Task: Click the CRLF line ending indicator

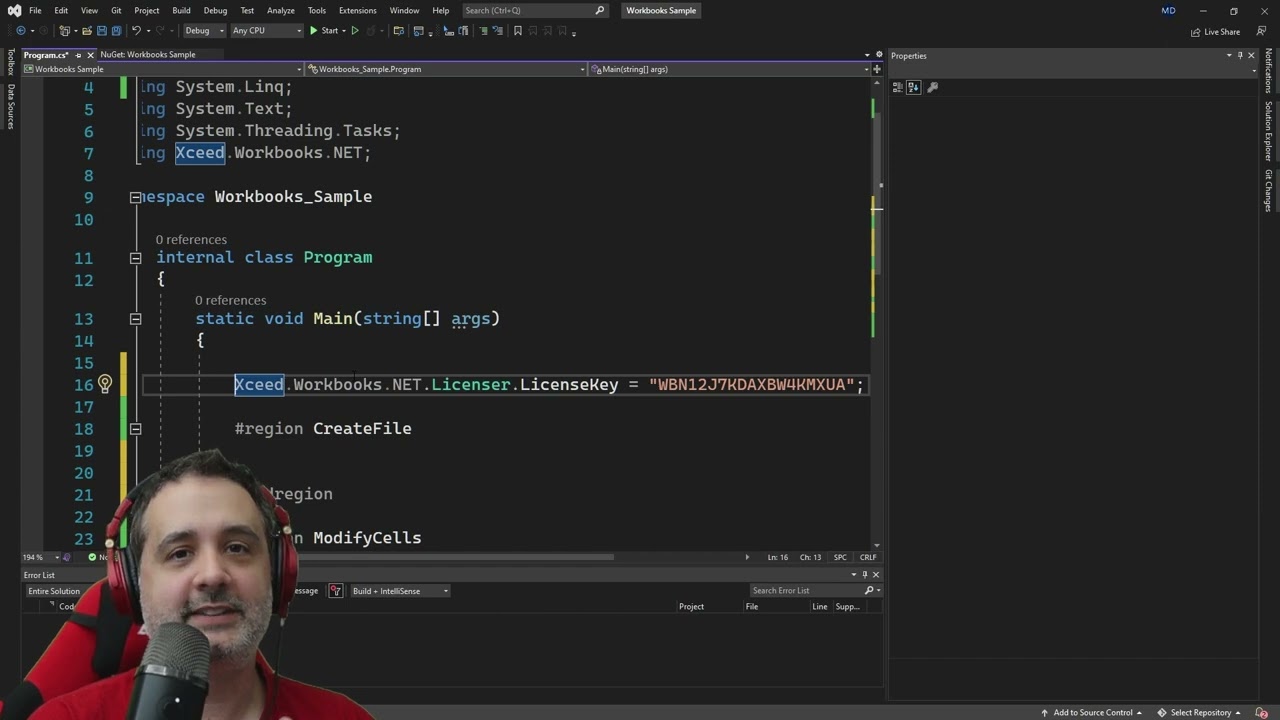Action: (x=868, y=557)
